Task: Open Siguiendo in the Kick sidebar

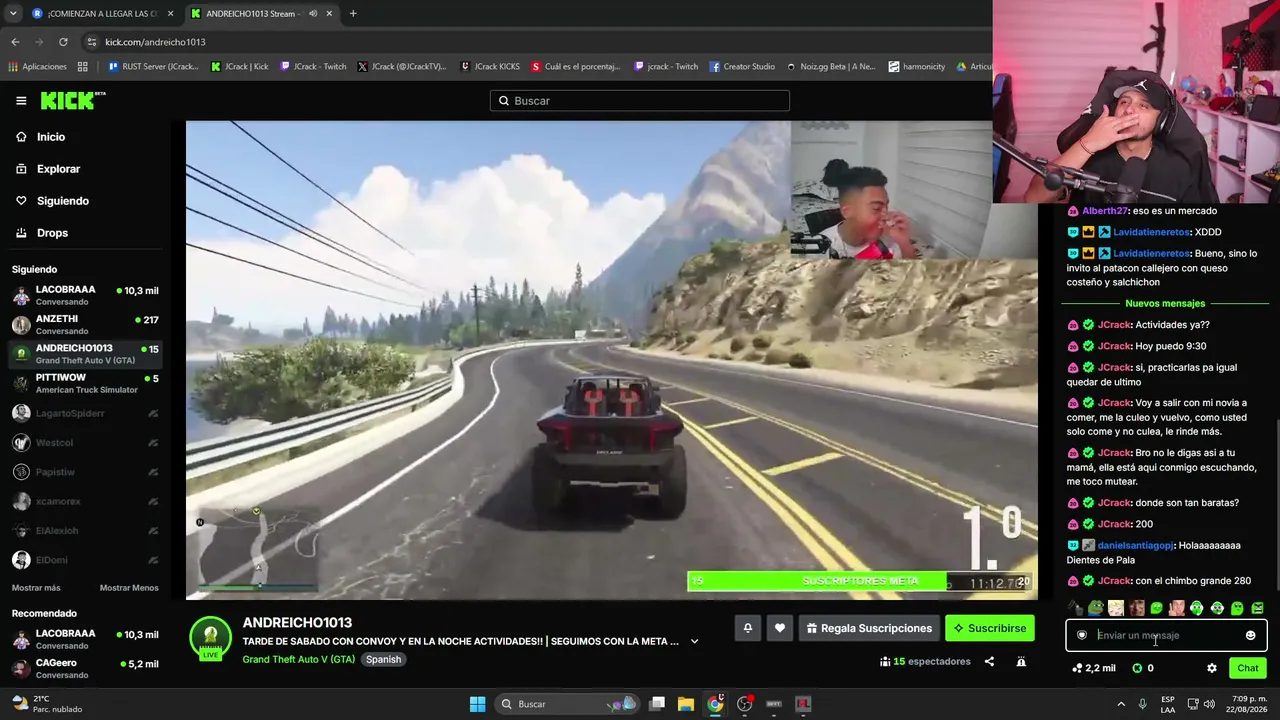Action: click(x=63, y=201)
